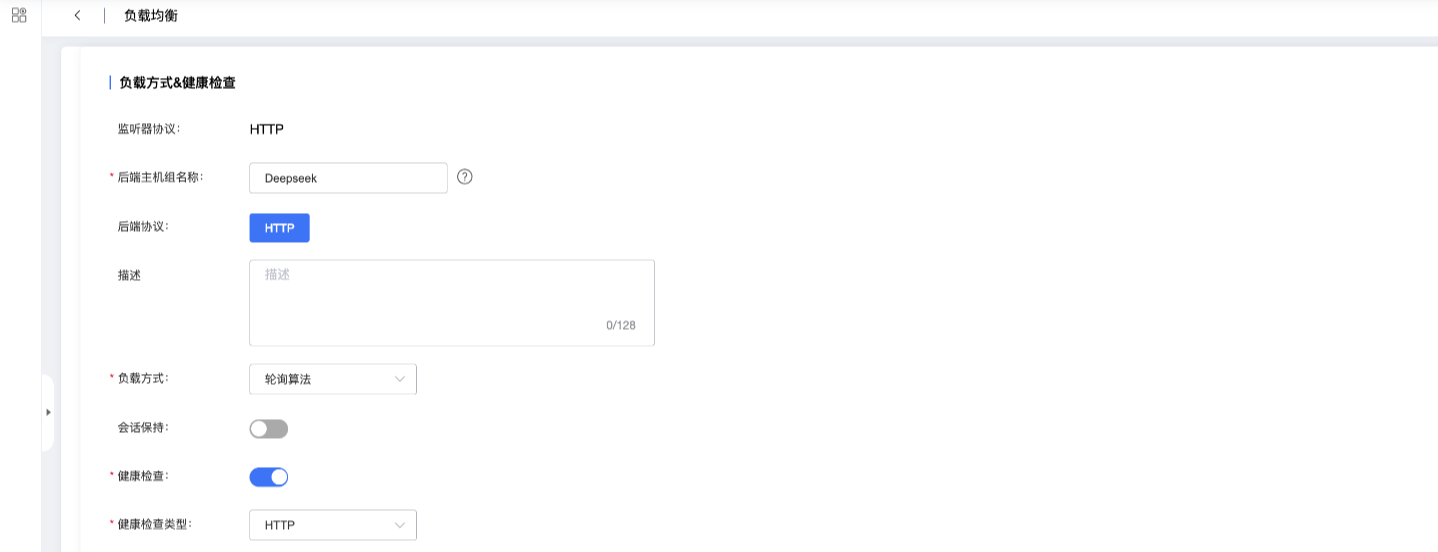Enable the 会话保持 switch
Viewport: 1438px width, 552px height.
point(268,429)
